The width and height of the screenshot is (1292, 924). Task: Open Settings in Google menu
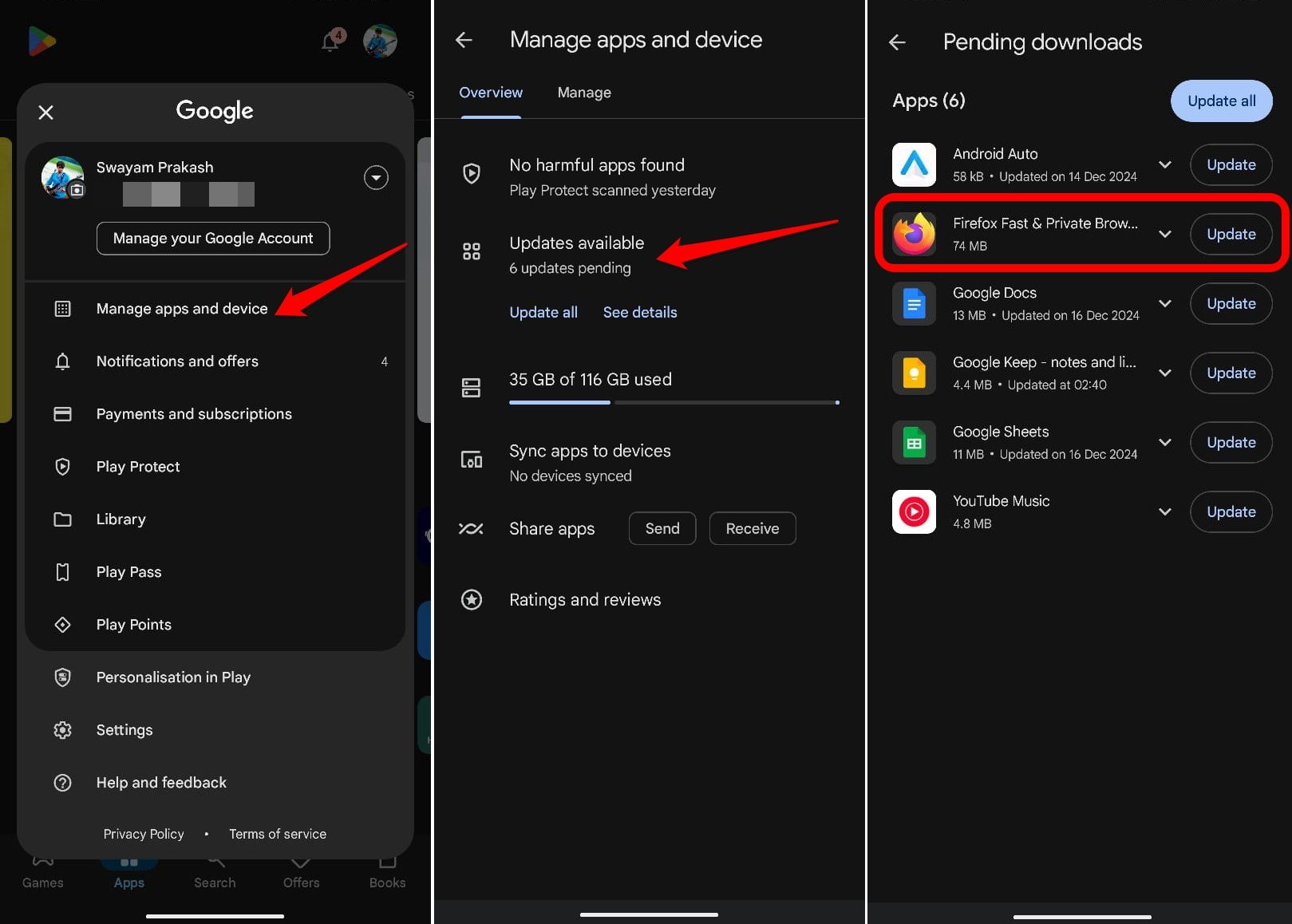point(215,730)
